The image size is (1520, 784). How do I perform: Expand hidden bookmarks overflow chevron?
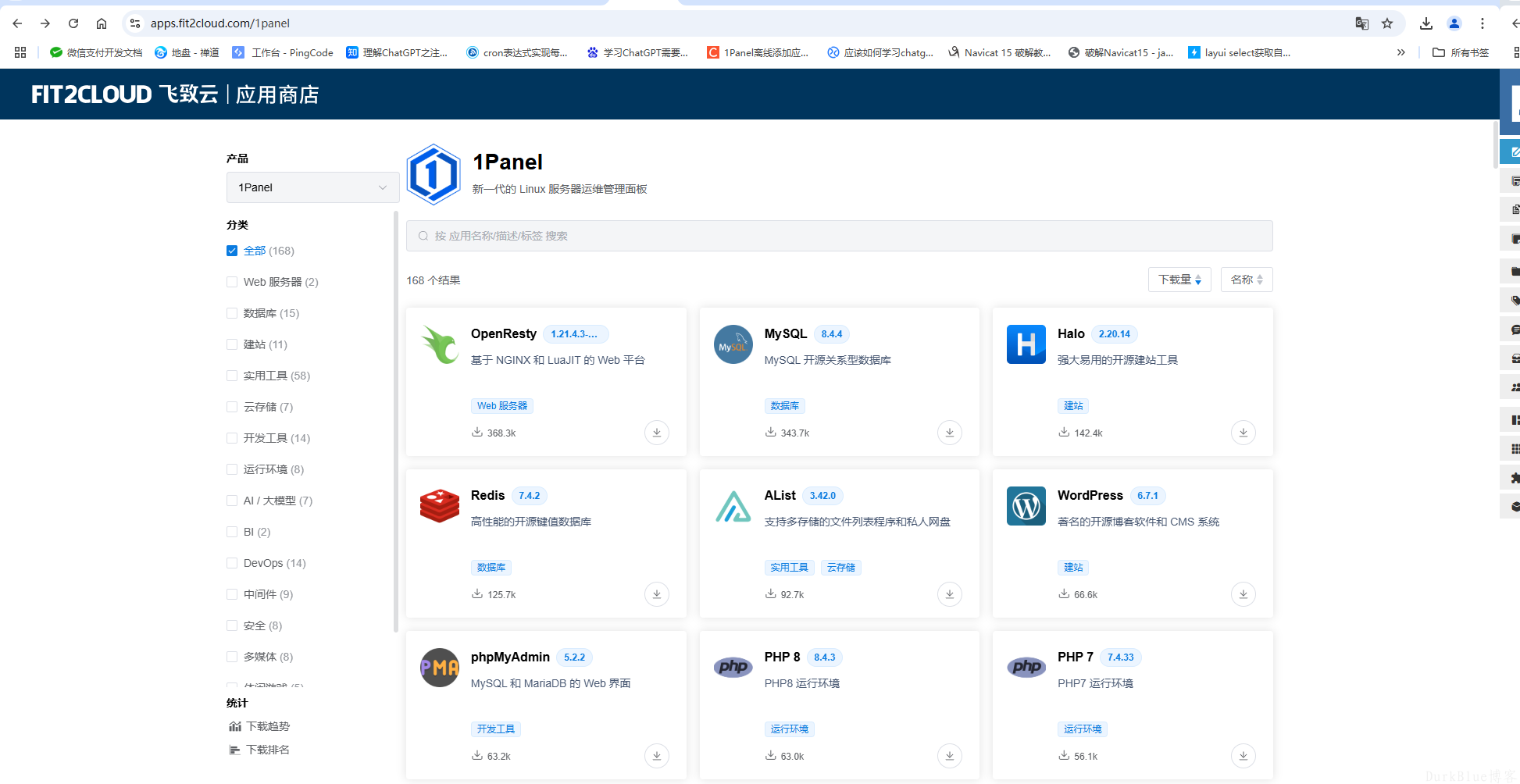coord(1401,52)
